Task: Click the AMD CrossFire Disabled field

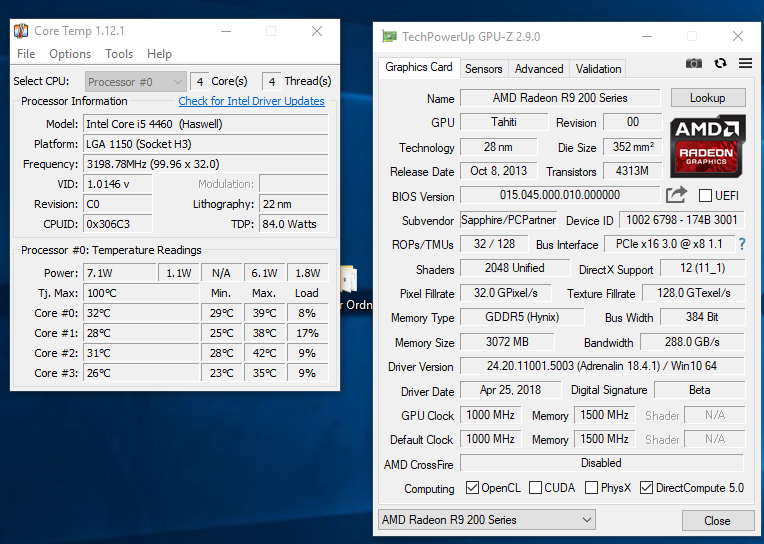Action: tap(602, 463)
